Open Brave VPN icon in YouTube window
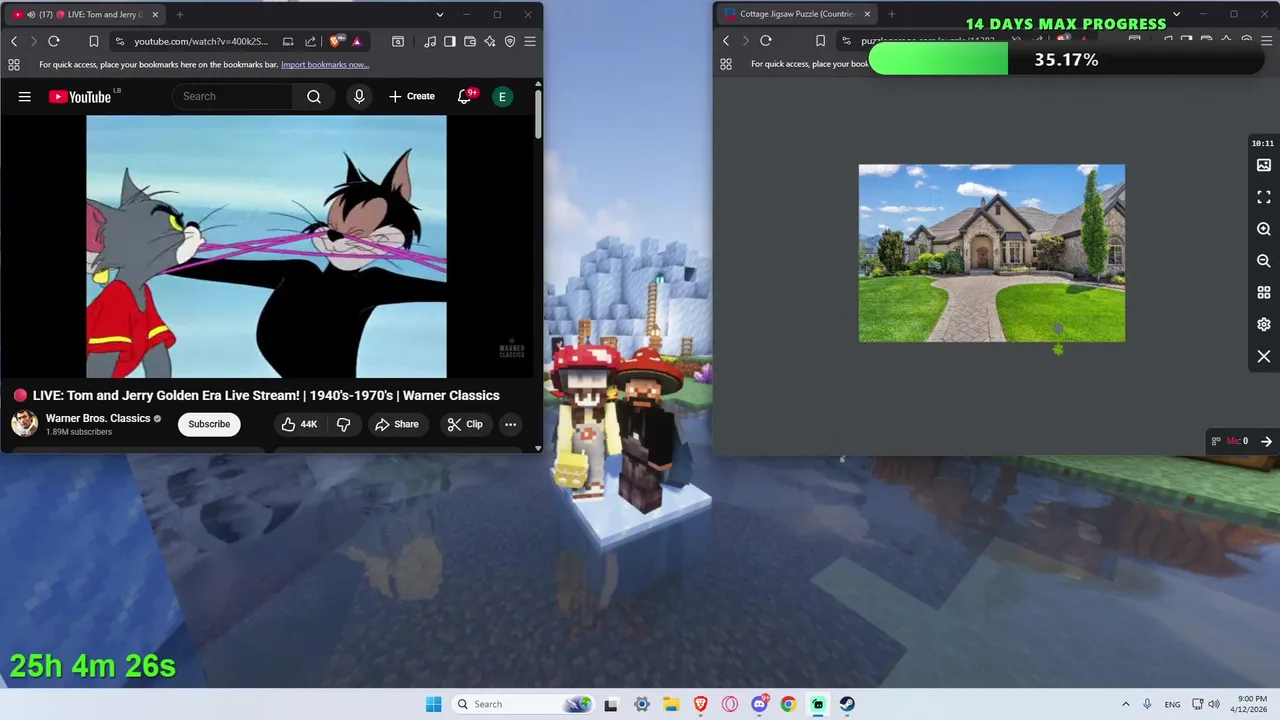The height and width of the screenshot is (720, 1280). pyautogui.click(x=510, y=41)
